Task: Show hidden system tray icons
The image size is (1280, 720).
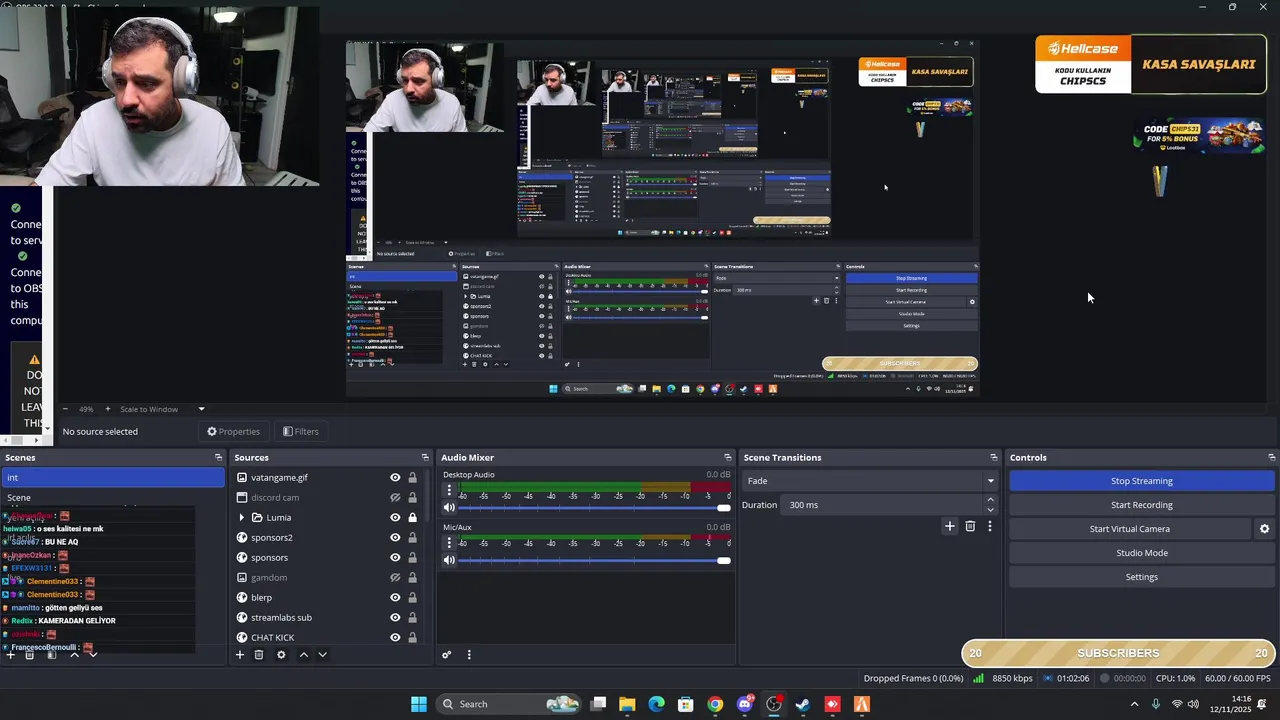Action: [x=1134, y=704]
